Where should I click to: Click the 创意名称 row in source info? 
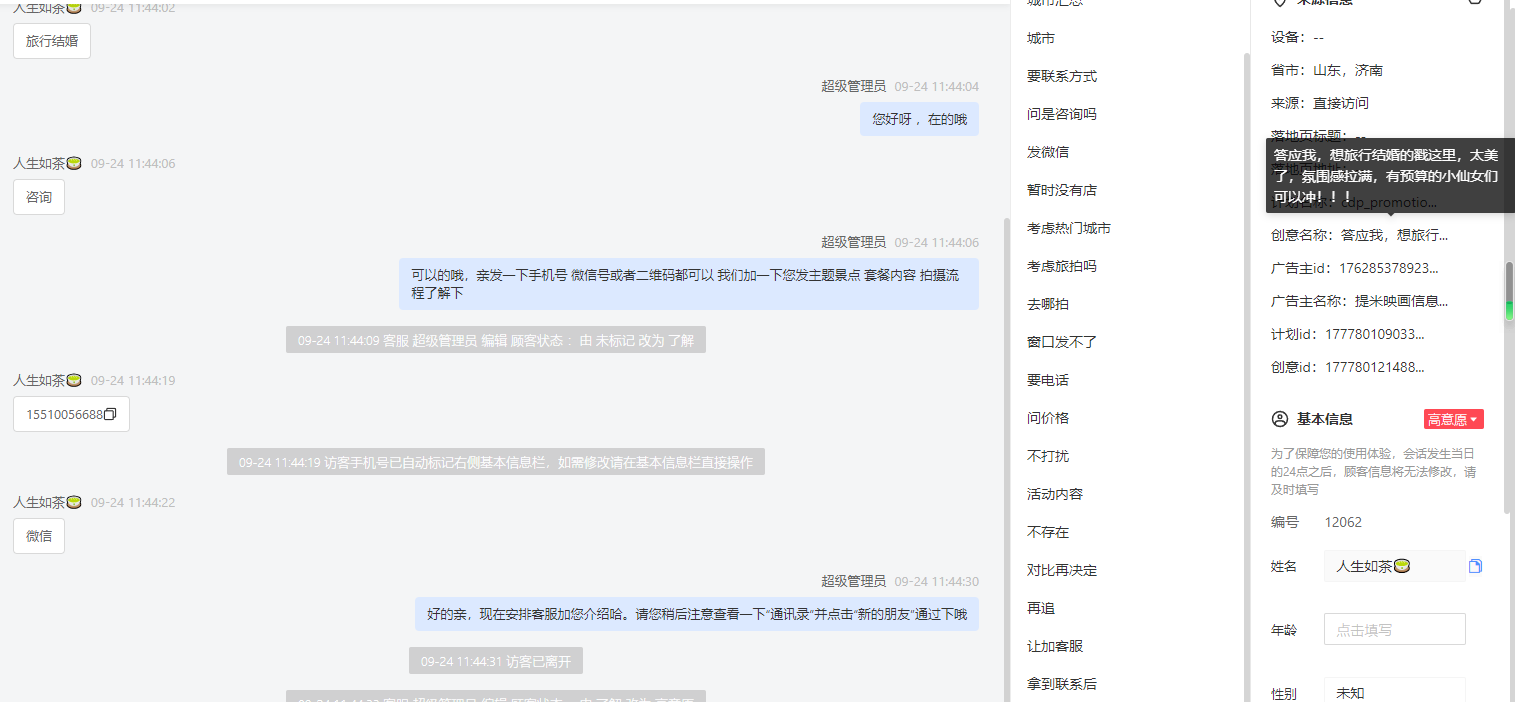pos(1360,235)
